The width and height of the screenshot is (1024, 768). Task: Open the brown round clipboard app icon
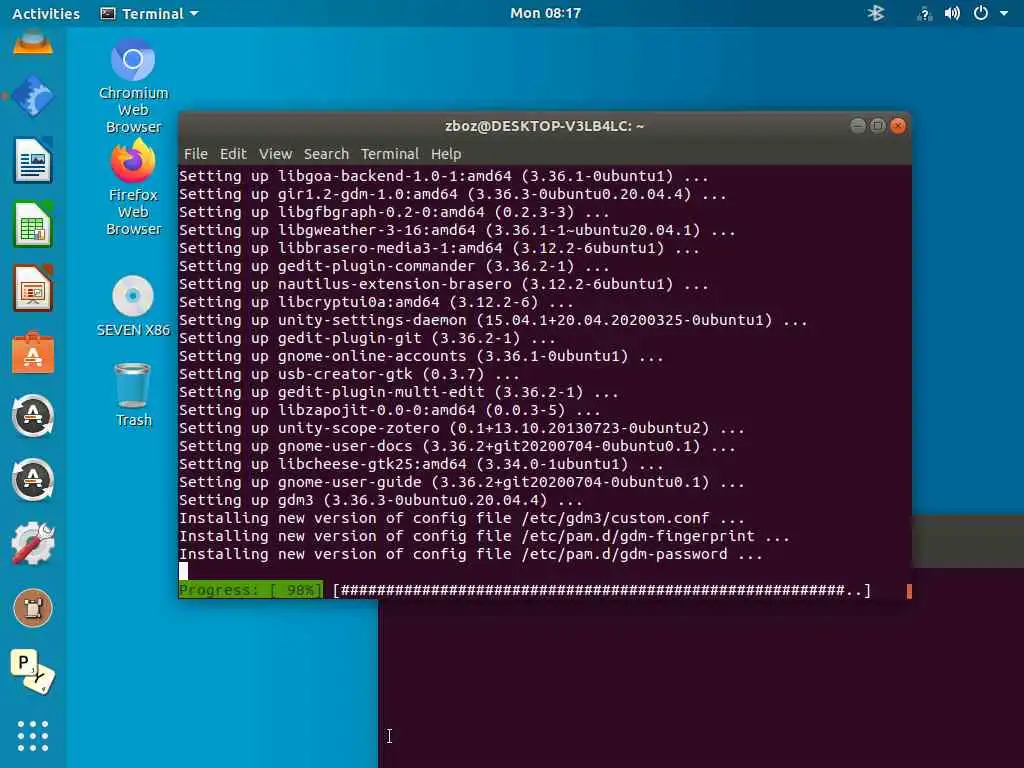tap(33, 607)
